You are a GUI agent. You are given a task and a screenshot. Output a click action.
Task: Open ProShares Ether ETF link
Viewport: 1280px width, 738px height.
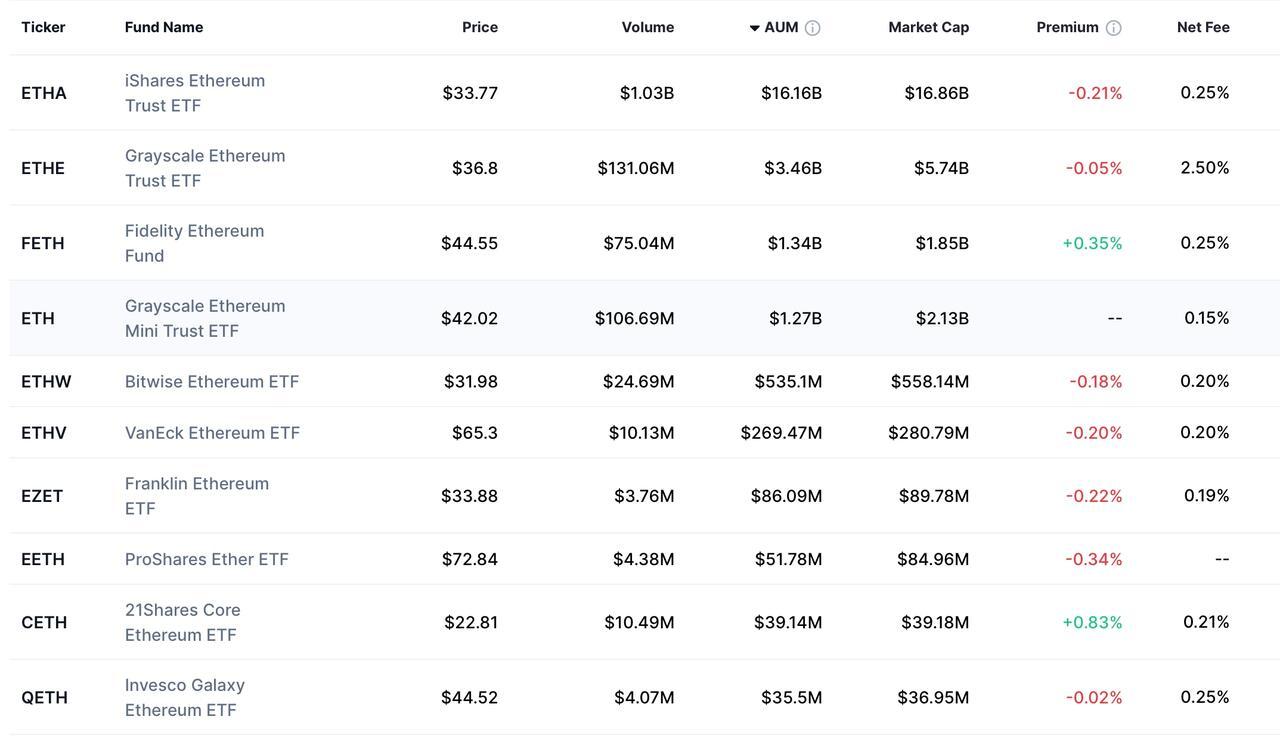[x=206, y=559]
